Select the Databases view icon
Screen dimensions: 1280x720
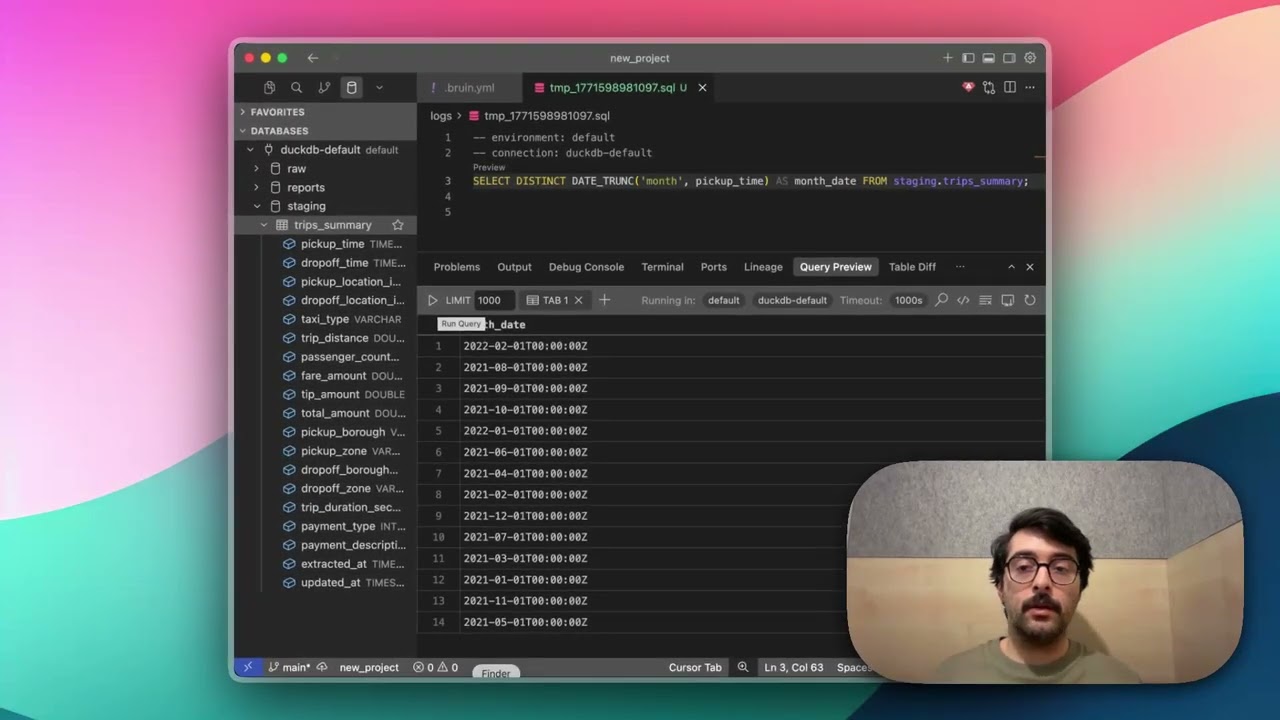coord(351,88)
